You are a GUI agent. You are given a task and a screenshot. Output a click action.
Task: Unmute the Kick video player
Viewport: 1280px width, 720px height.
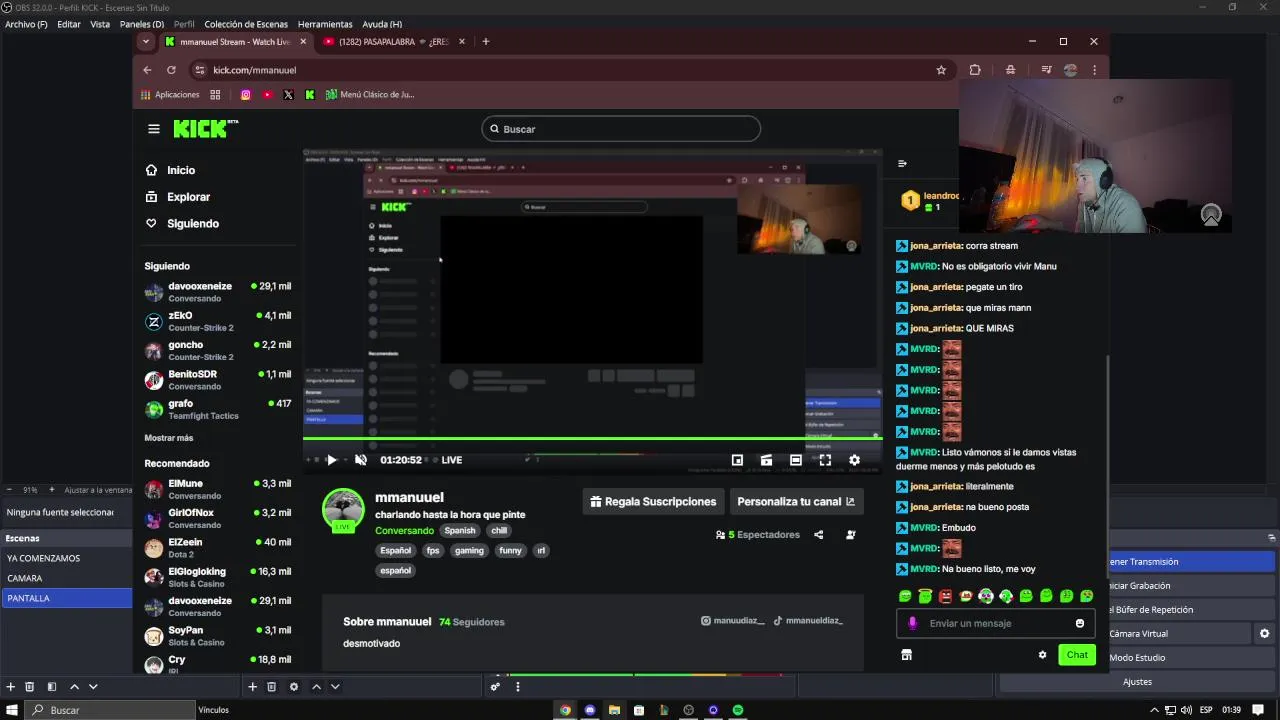361,460
